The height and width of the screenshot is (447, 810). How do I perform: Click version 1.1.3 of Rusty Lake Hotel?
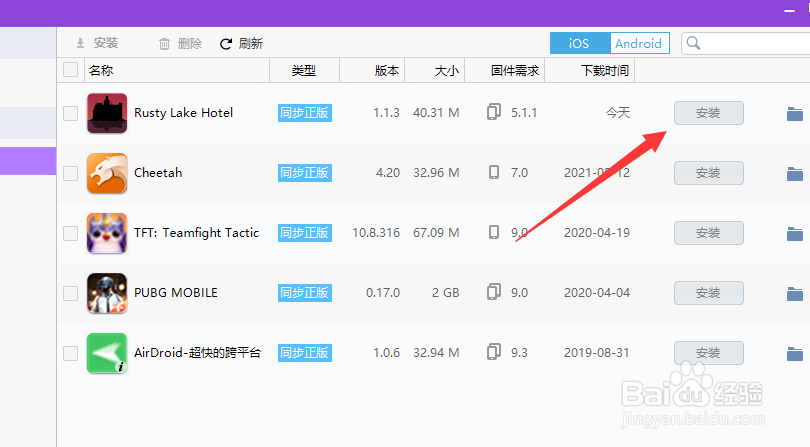point(386,113)
